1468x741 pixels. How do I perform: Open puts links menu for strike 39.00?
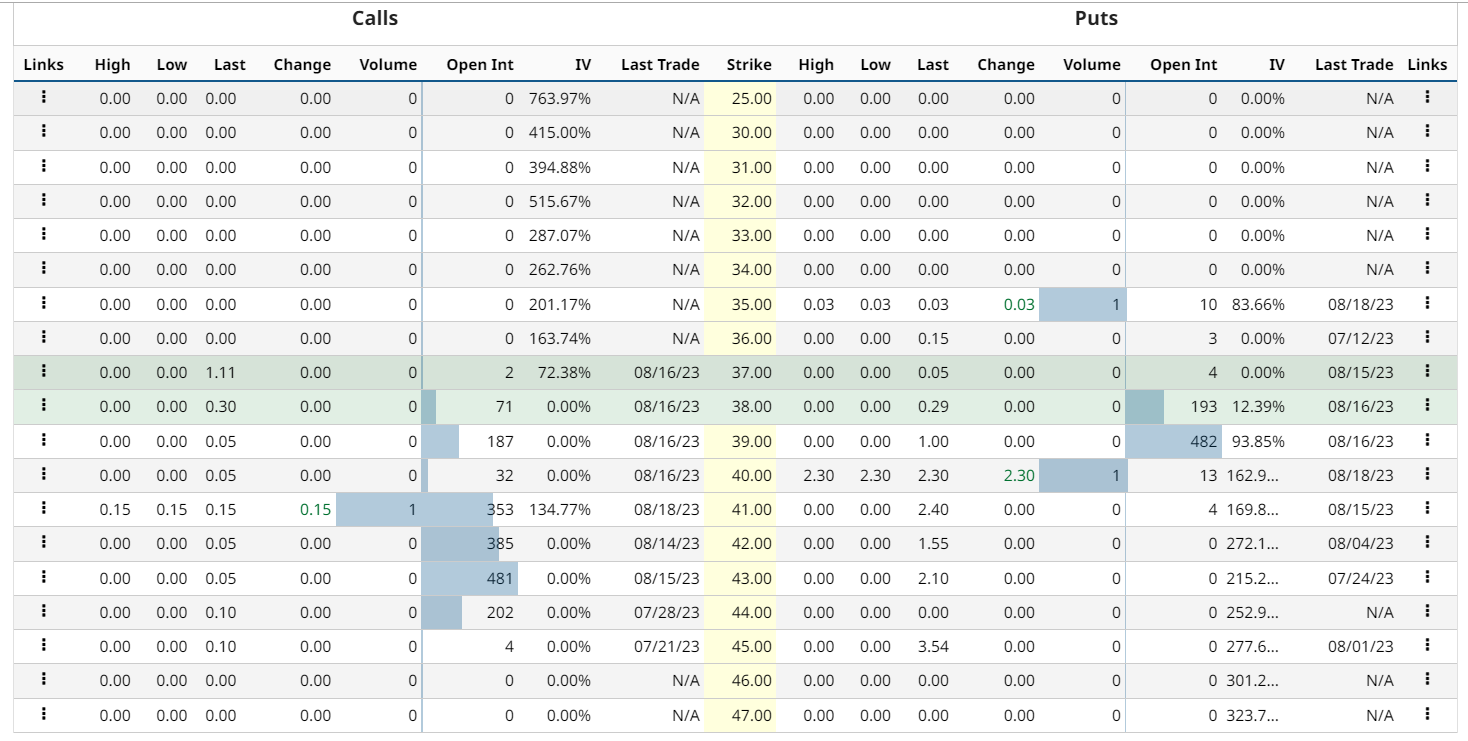point(1427,439)
